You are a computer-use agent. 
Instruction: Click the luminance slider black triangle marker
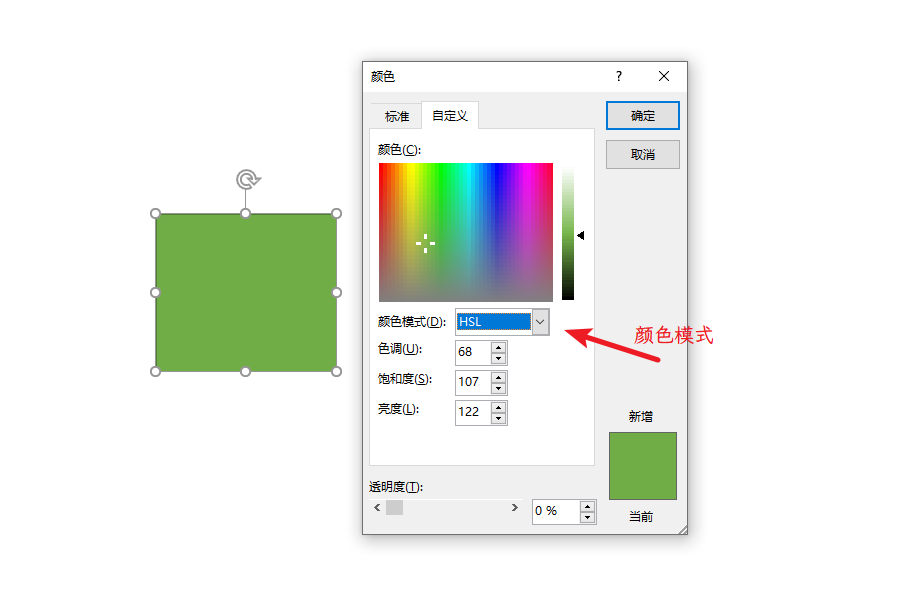(581, 235)
